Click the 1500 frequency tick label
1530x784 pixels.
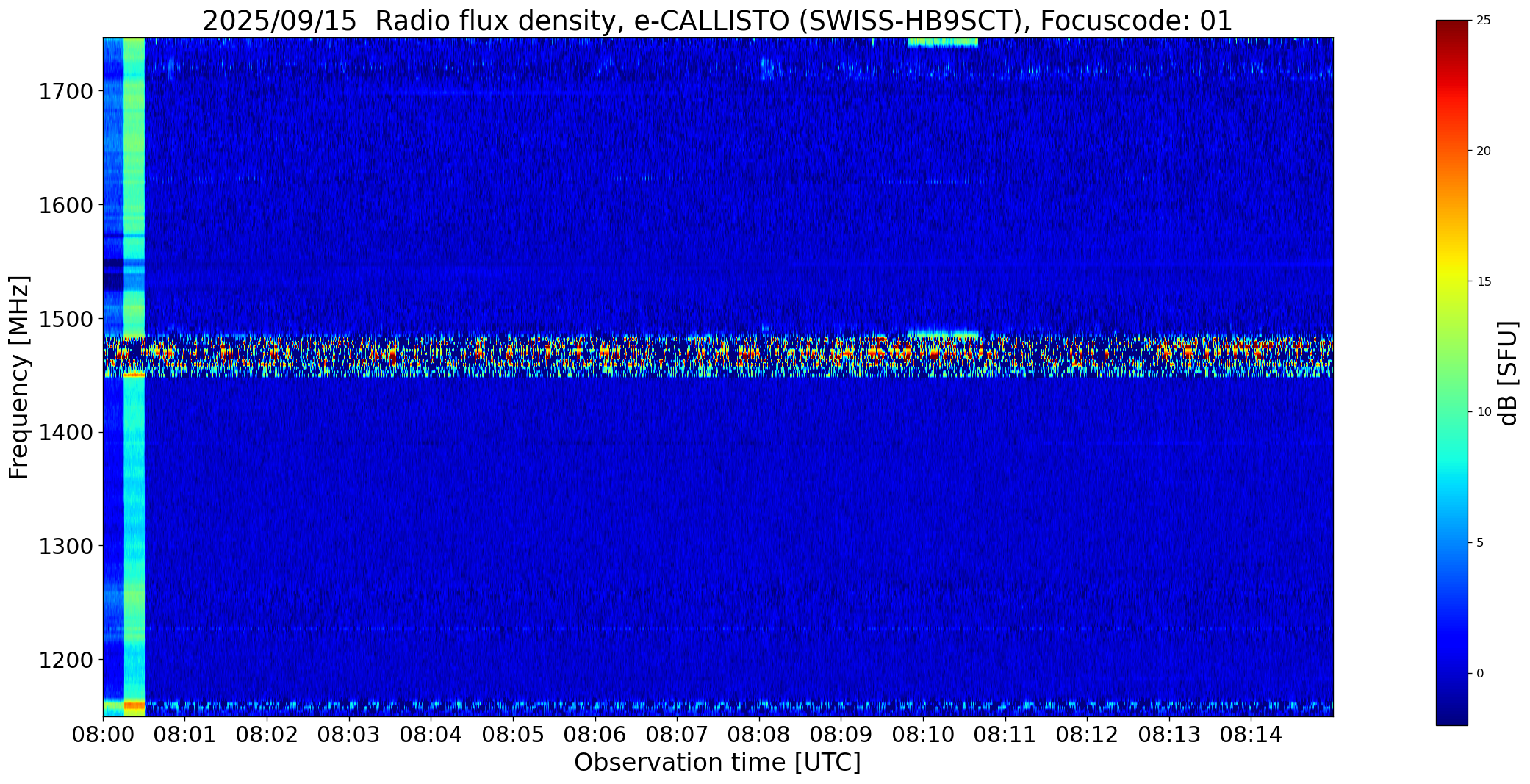point(65,319)
